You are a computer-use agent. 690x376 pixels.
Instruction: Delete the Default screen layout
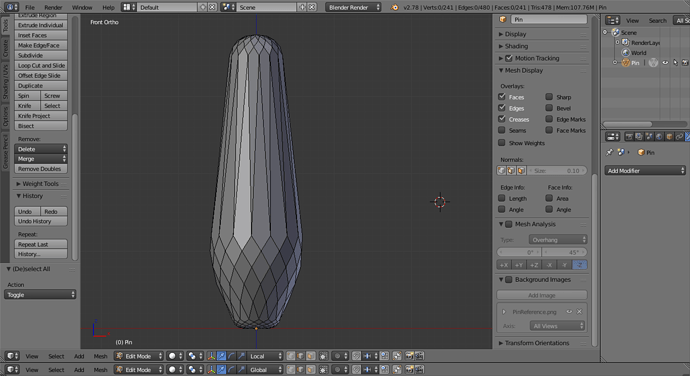pos(212,7)
